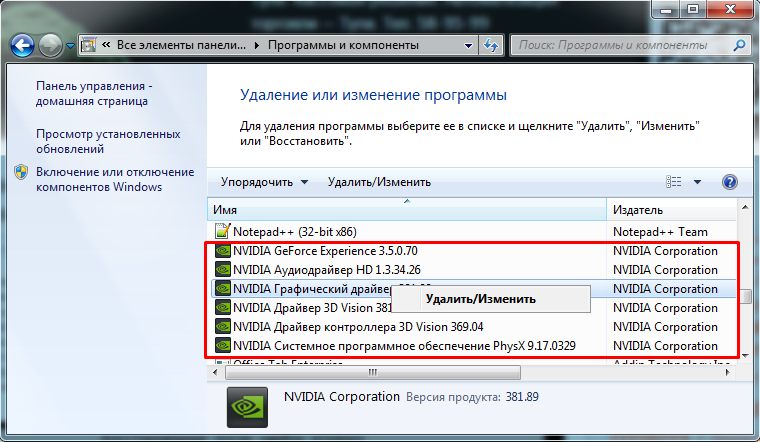The width and height of the screenshot is (760, 442).
Task: Select 'NVIDIA Драйвер контроллера 3D Vision 369.04'
Action: click(358, 327)
